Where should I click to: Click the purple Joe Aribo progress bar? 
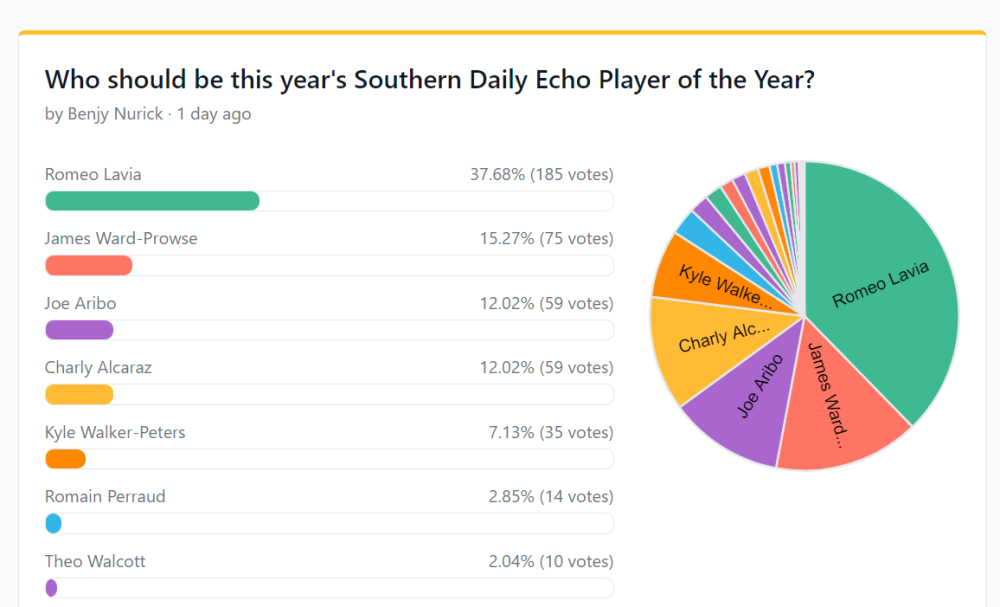point(79,330)
